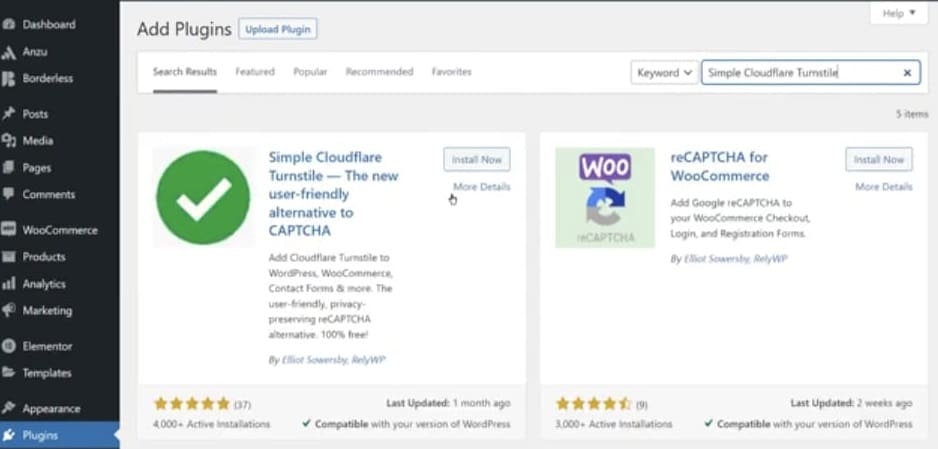Open the Analytics bar chart icon
938x449 pixels.
[8, 284]
